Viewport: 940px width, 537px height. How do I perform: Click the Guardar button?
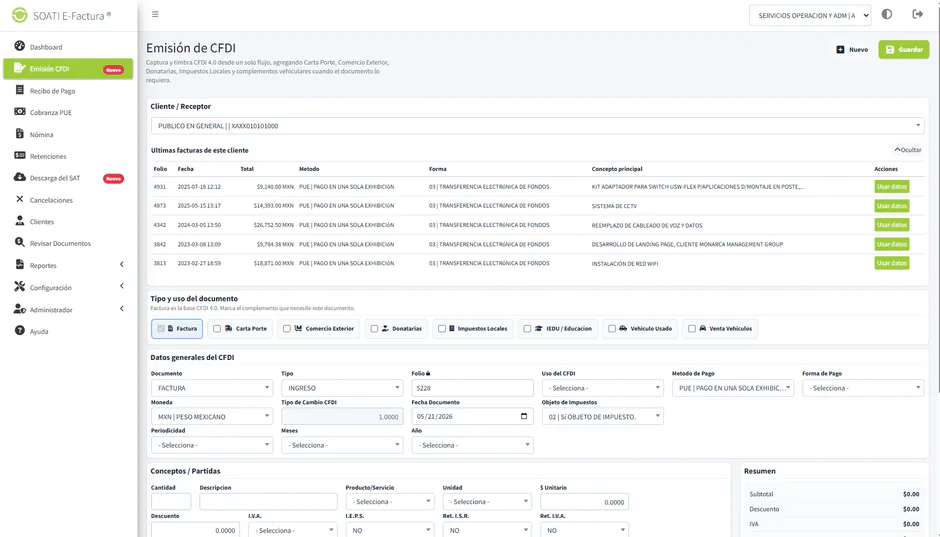tap(903, 49)
